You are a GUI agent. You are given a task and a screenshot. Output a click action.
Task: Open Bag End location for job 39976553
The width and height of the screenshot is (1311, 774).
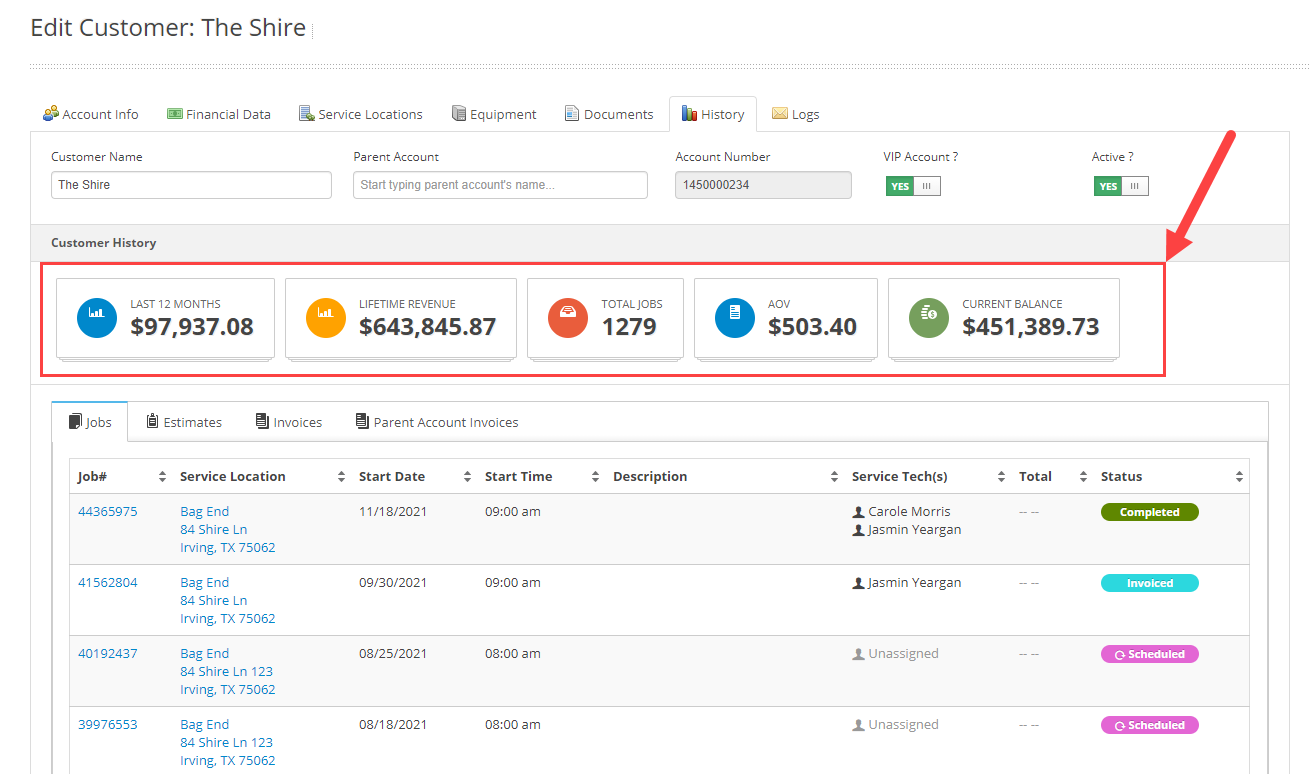click(x=205, y=725)
